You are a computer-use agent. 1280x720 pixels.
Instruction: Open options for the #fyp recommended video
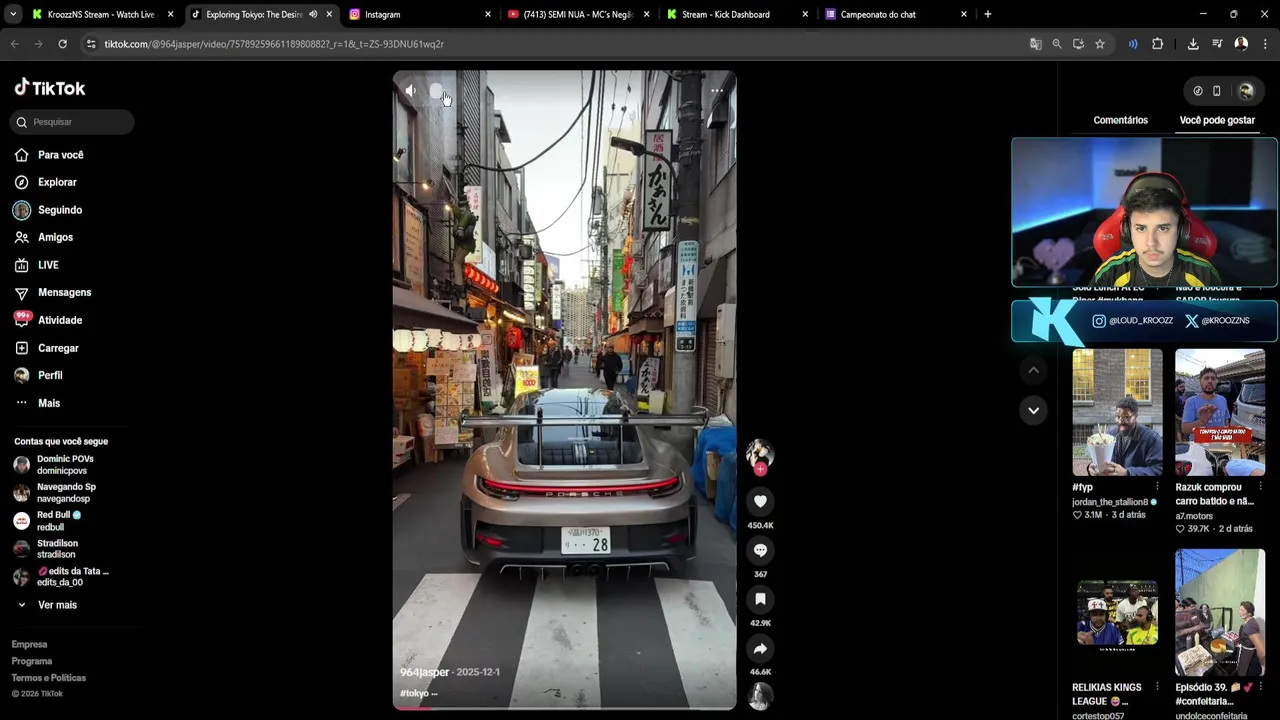(x=1157, y=487)
